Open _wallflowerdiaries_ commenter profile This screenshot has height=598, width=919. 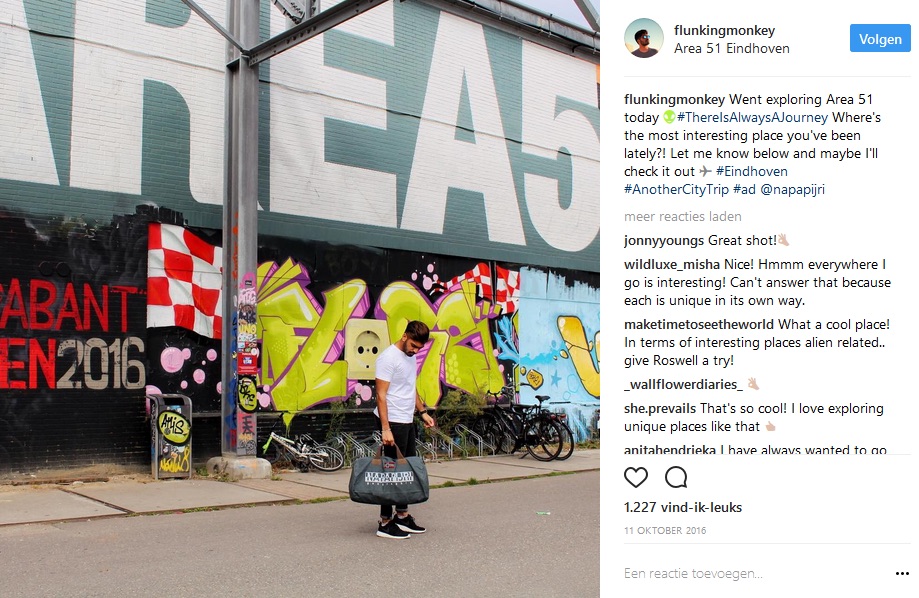point(683,385)
